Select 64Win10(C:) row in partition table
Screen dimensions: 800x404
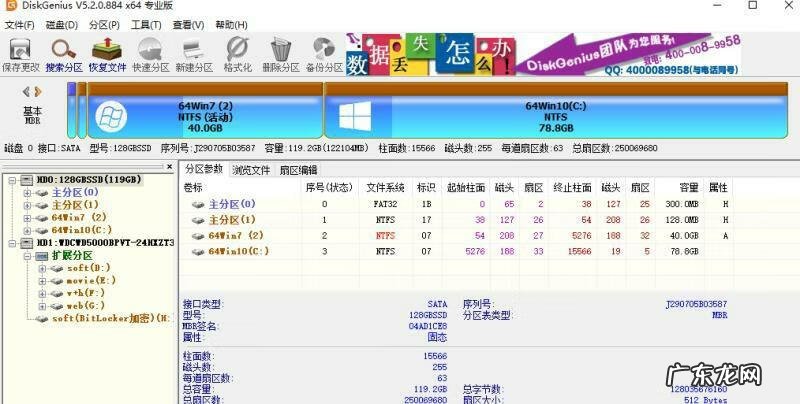click(x=238, y=251)
